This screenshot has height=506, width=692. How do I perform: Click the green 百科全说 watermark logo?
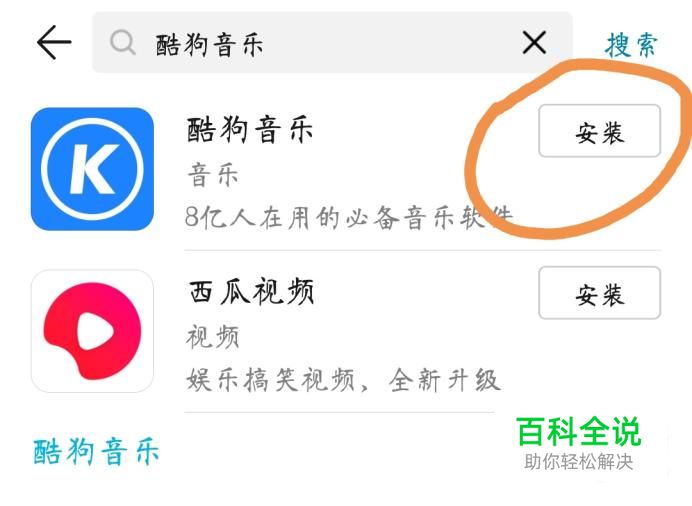click(579, 431)
